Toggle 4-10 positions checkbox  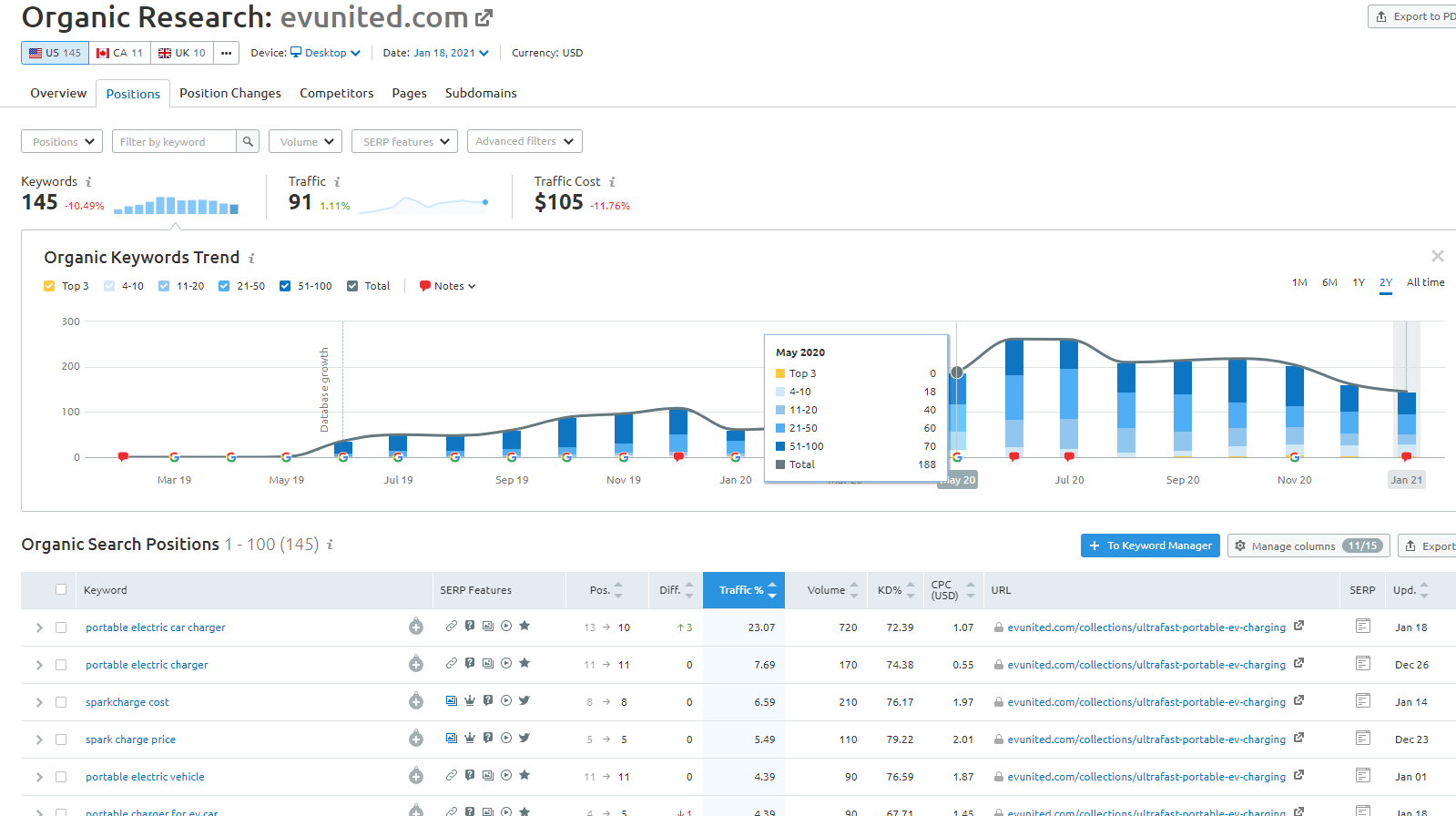click(109, 286)
